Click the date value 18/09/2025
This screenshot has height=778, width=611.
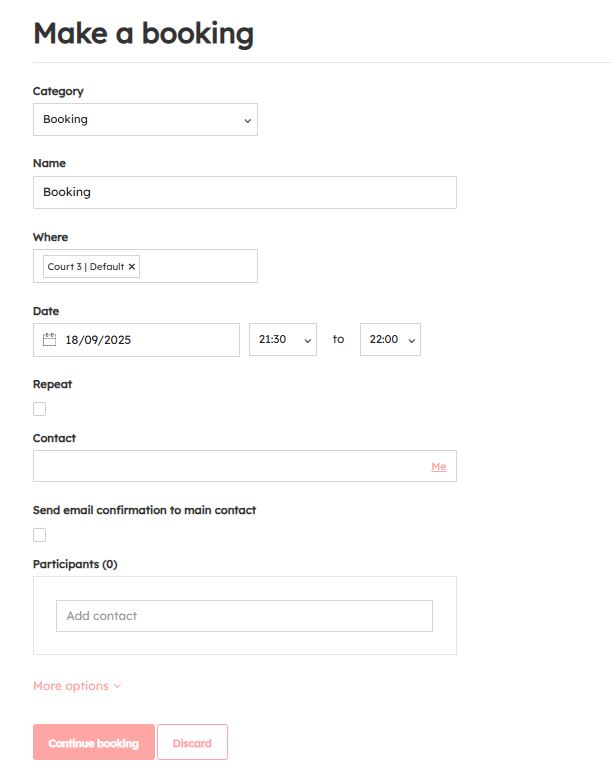pyautogui.click(x=98, y=340)
